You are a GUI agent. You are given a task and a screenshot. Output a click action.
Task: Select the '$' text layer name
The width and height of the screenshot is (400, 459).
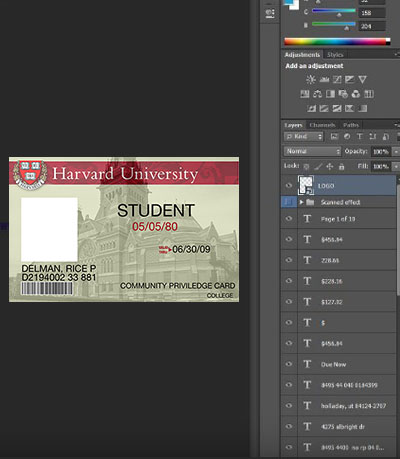[x=323, y=323]
